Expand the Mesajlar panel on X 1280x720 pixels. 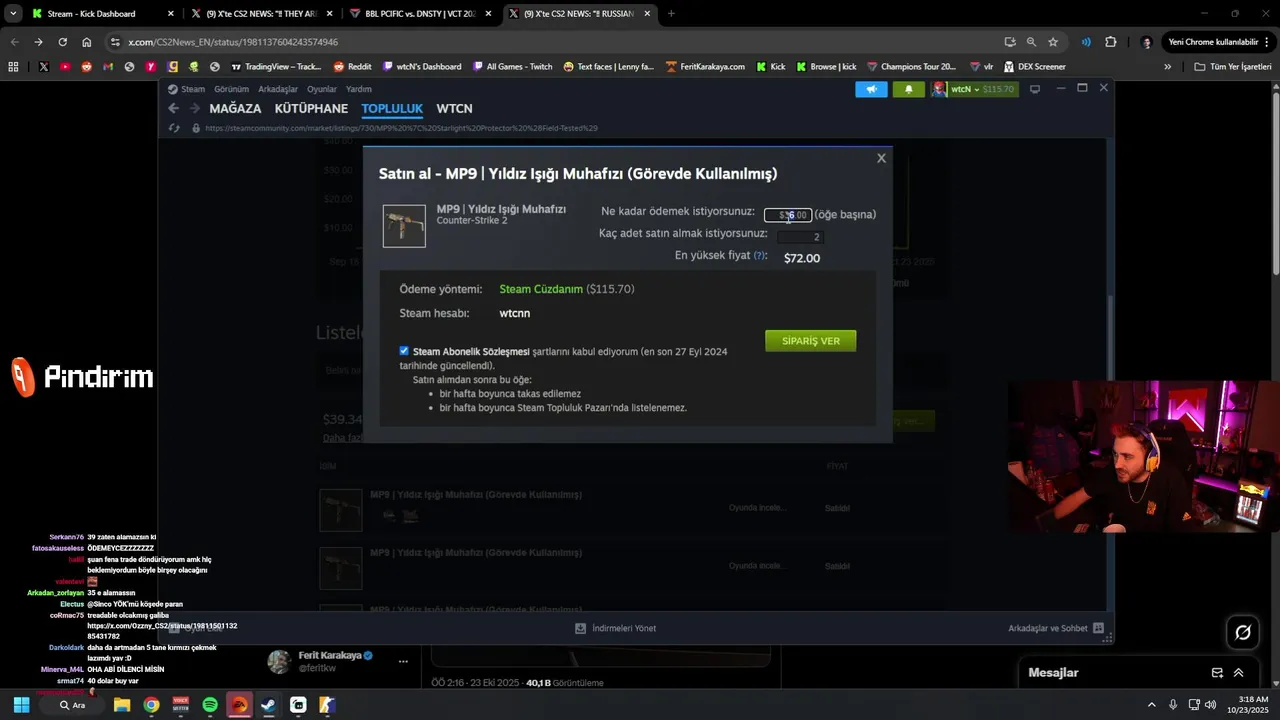coord(1238,673)
